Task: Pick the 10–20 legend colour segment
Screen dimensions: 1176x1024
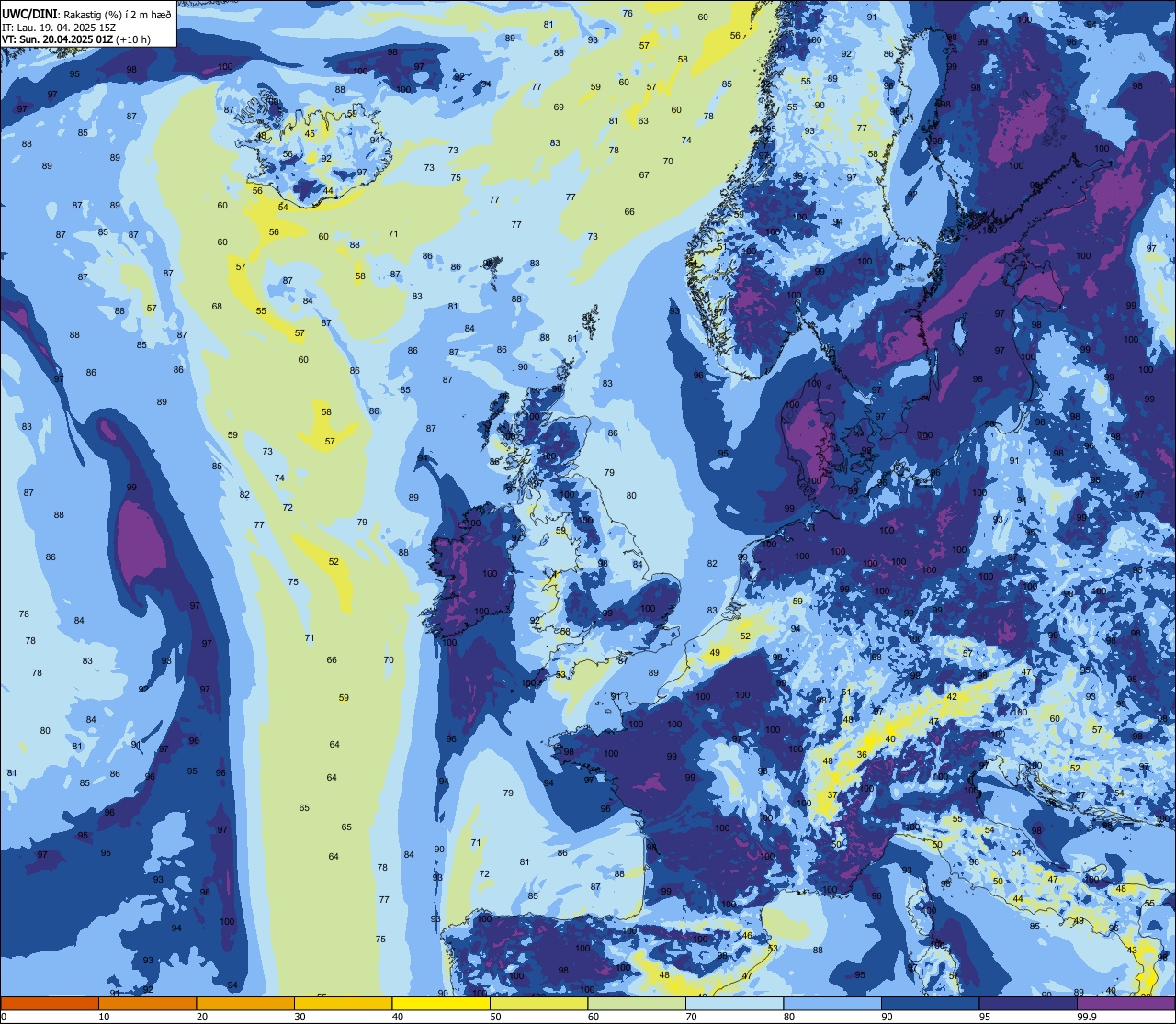Action: coord(147,1003)
